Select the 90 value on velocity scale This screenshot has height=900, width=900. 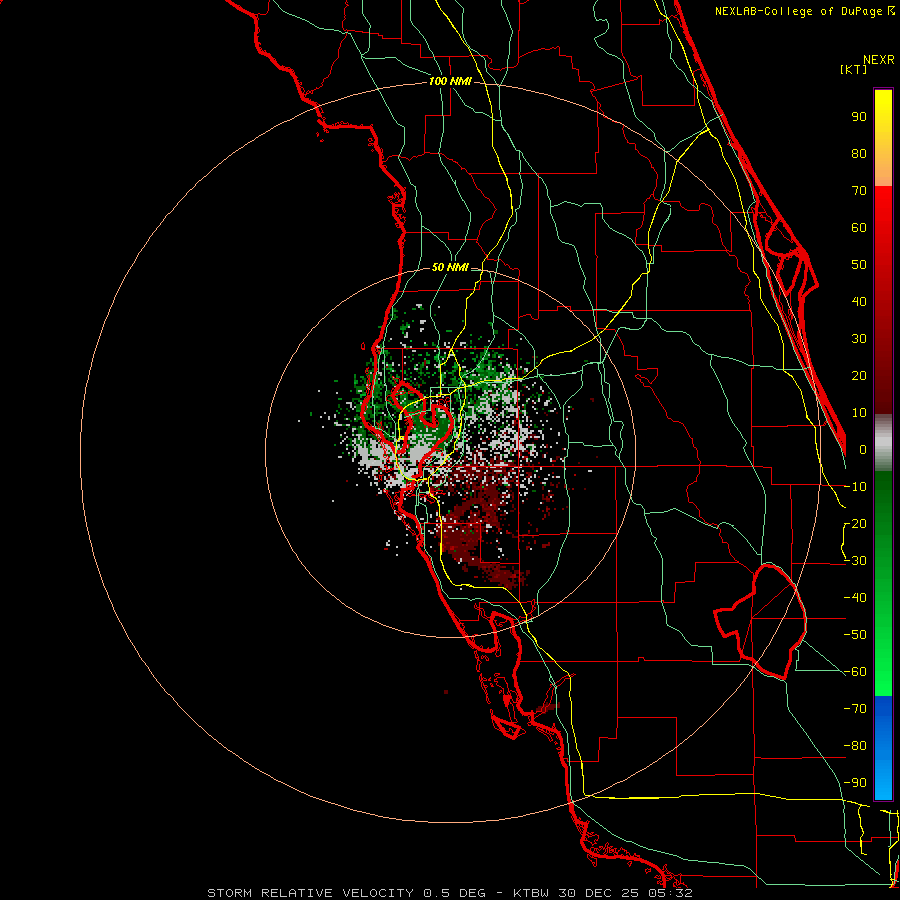pyautogui.click(x=859, y=117)
